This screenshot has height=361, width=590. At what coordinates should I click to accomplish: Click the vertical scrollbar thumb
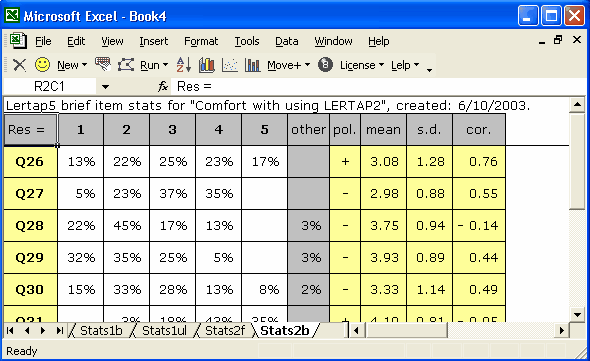coord(577,161)
